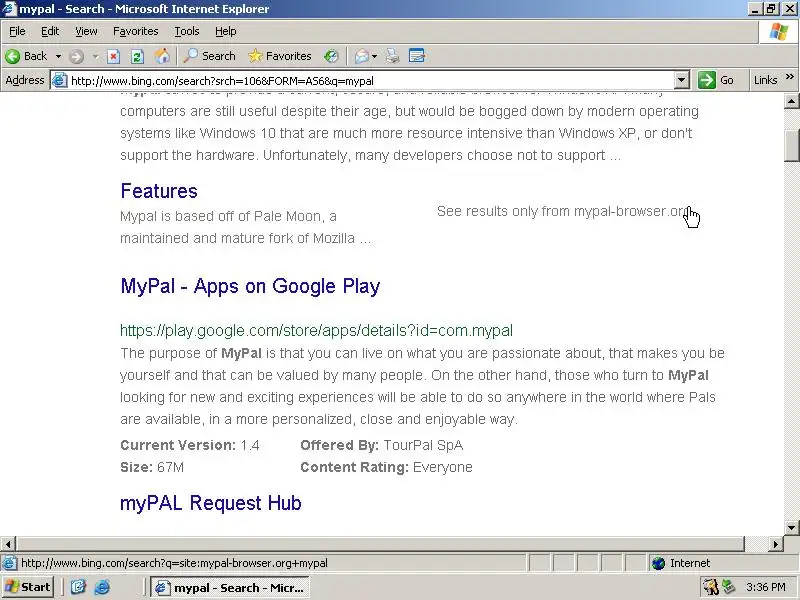
Task: Open the Features link
Action: click(x=159, y=191)
